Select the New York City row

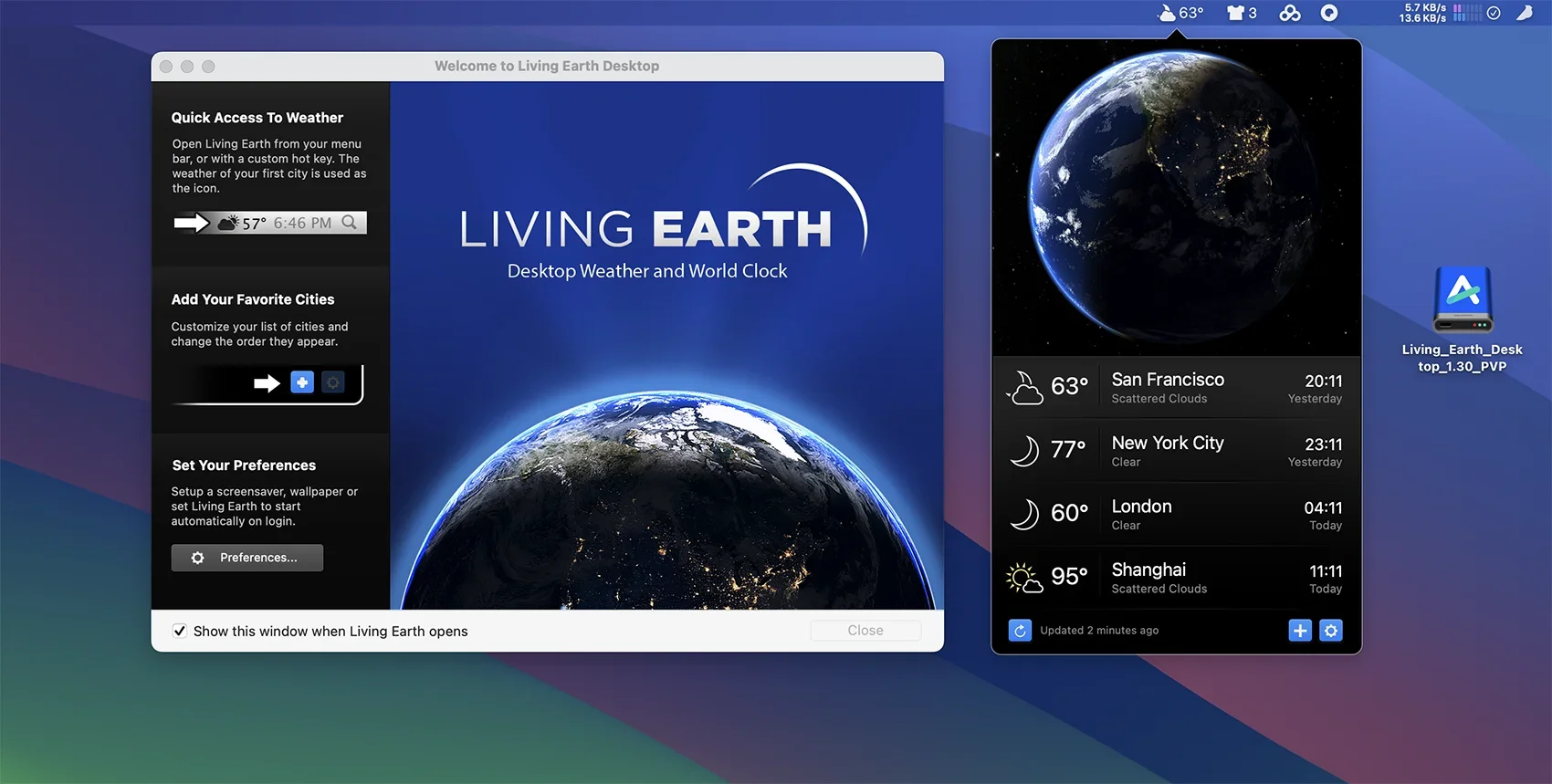click(x=1177, y=451)
